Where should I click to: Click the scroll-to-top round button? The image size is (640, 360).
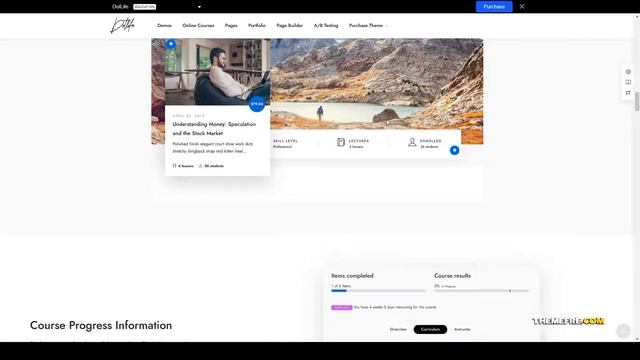pyautogui.click(x=623, y=331)
